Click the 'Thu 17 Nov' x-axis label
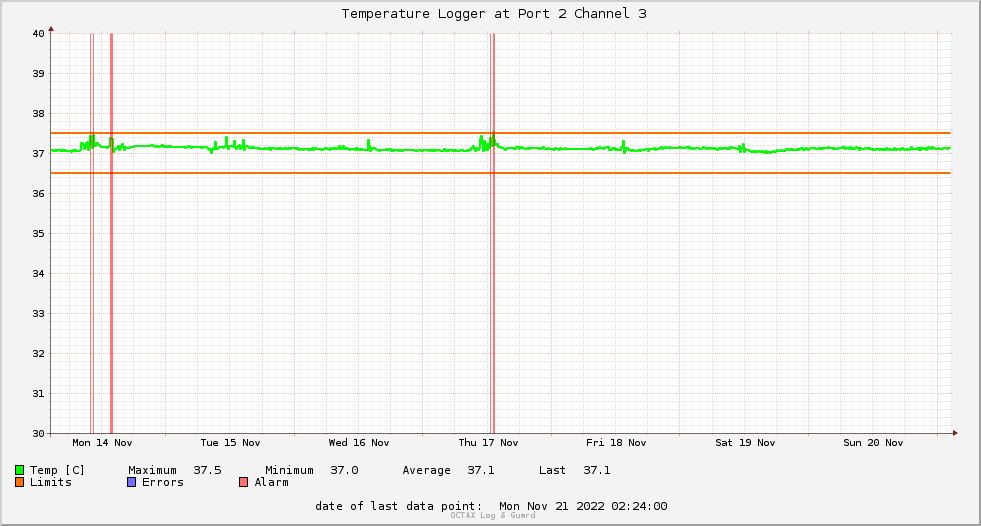 point(488,443)
